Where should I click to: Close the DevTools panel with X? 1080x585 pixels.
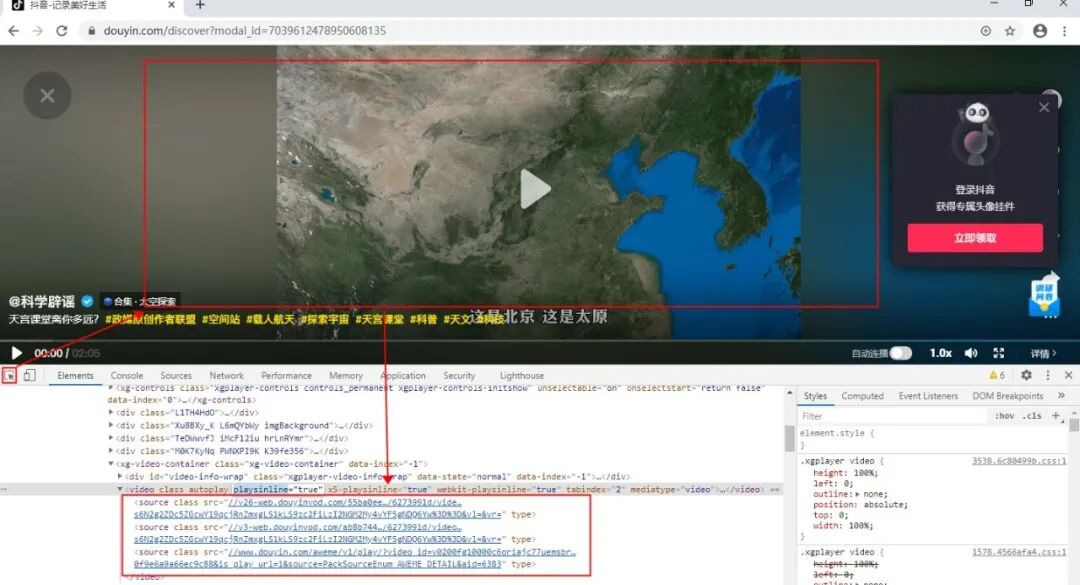coord(1068,375)
